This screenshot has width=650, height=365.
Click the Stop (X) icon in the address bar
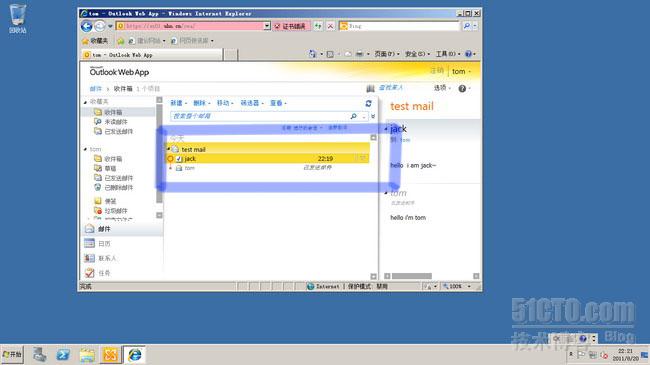pos(330,26)
